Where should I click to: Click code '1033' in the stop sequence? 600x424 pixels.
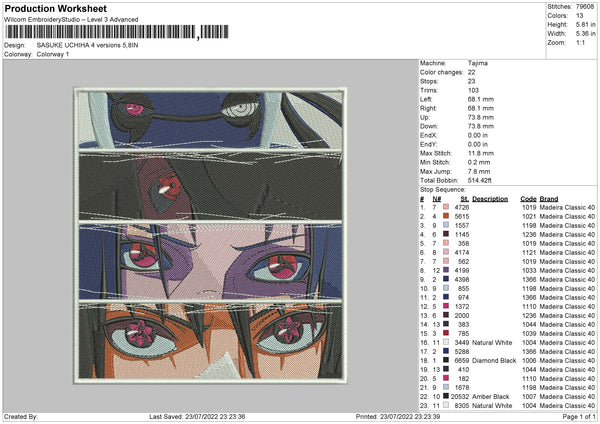[x=530, y=271]
